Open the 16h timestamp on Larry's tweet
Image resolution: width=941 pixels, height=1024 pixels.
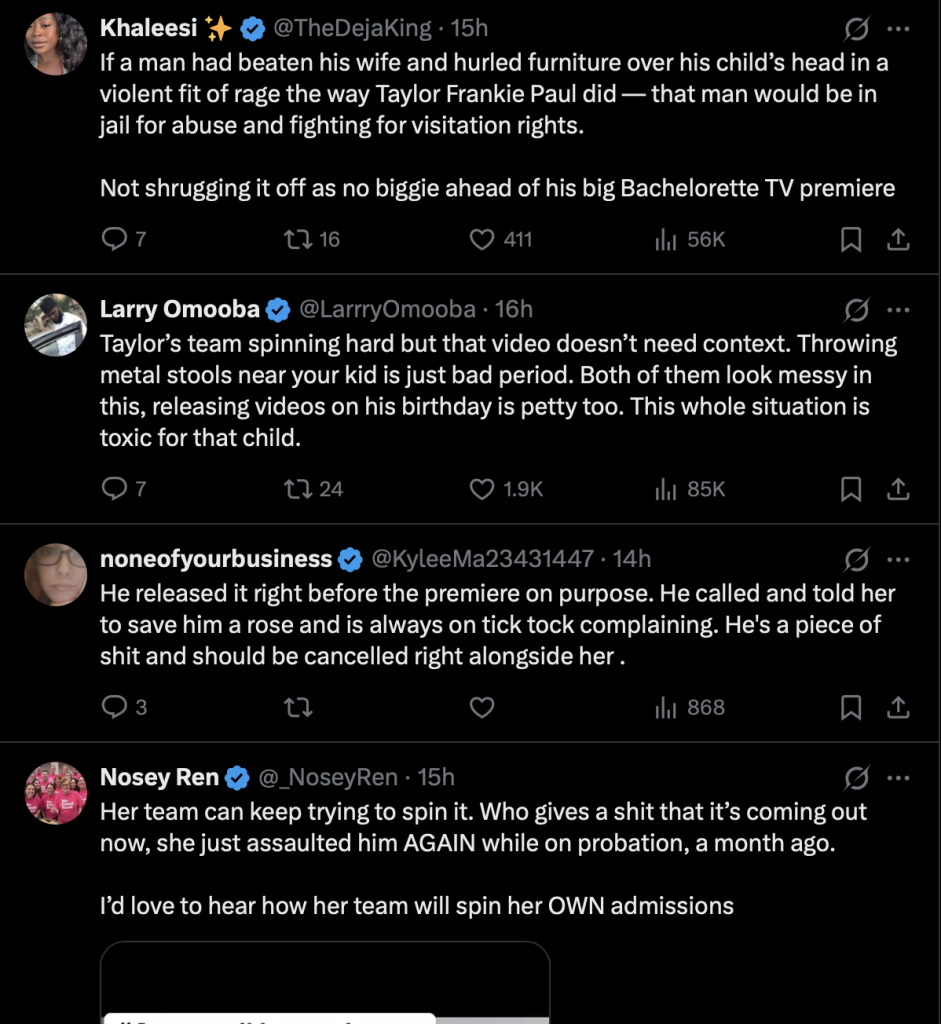(514, 309)
